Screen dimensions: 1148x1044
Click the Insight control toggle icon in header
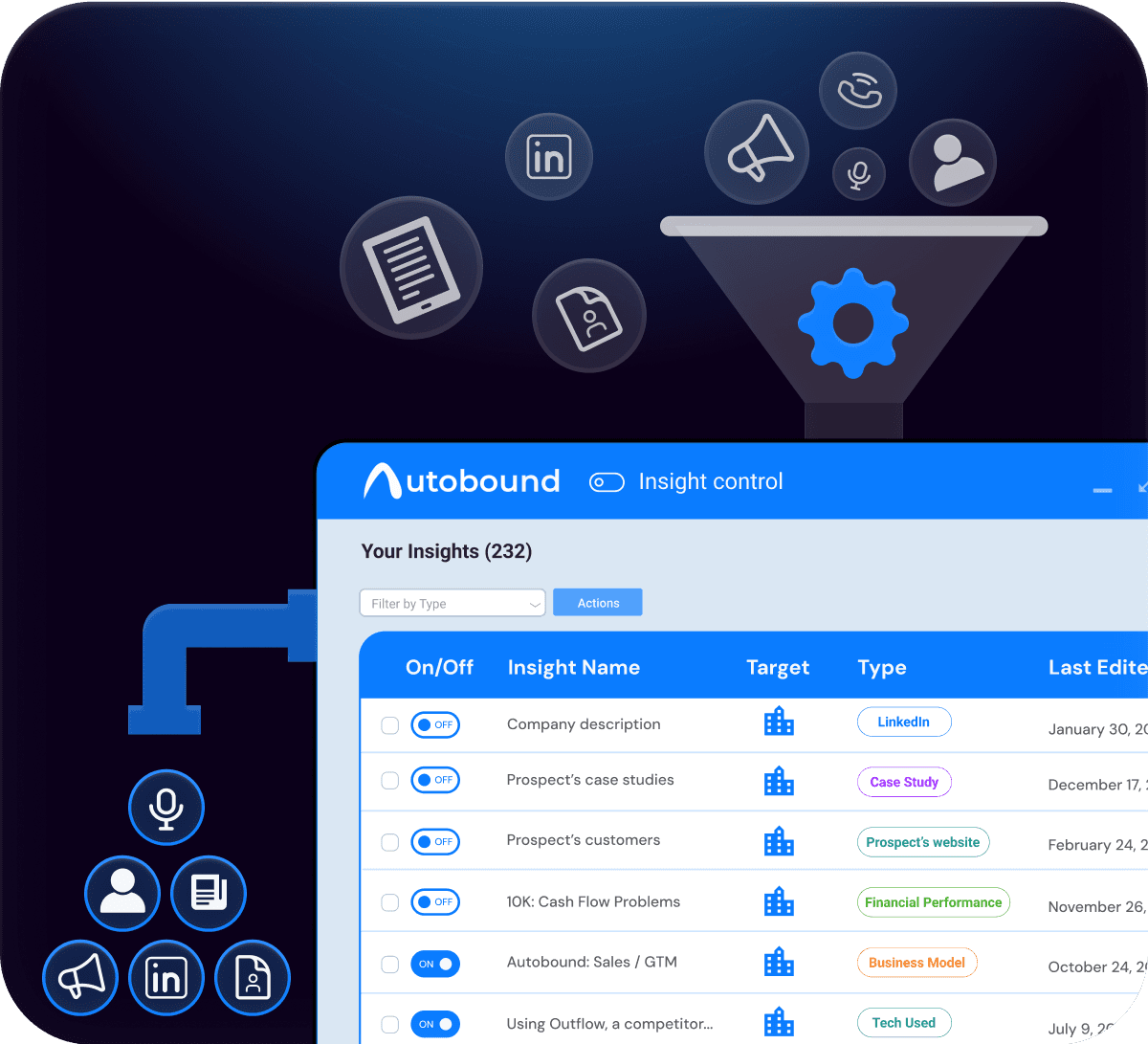coord(607,482)
